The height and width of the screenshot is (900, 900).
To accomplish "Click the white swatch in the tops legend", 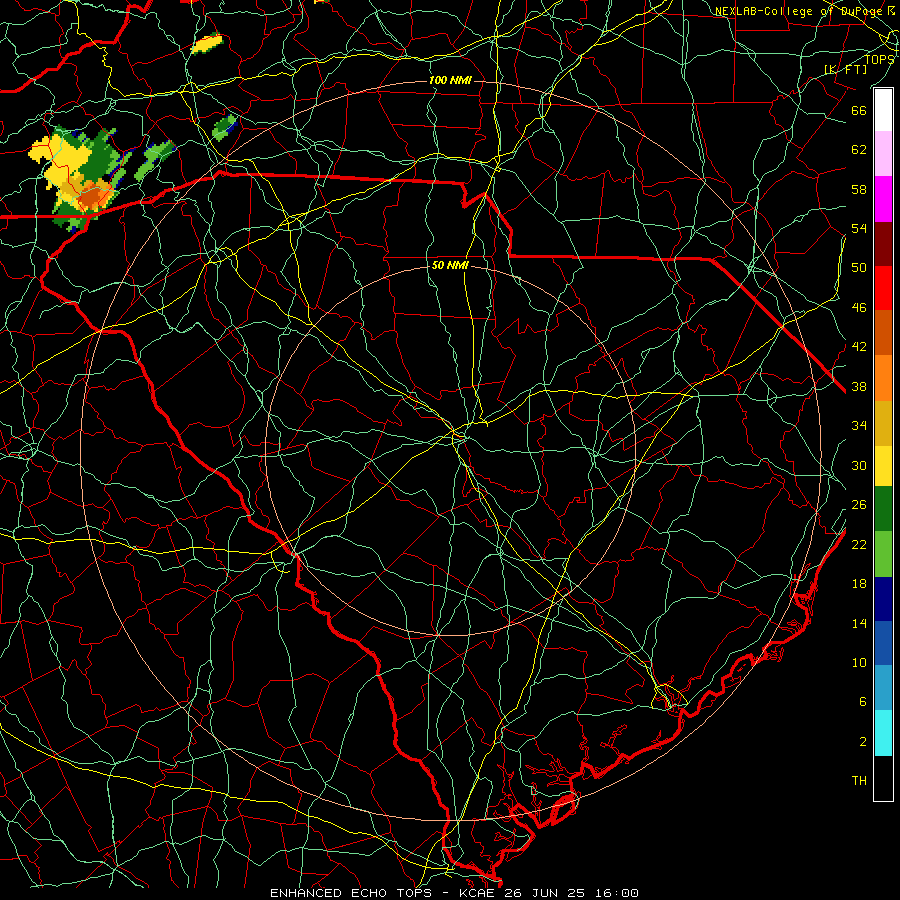I will pyautogui.click(x=883, y=110).
